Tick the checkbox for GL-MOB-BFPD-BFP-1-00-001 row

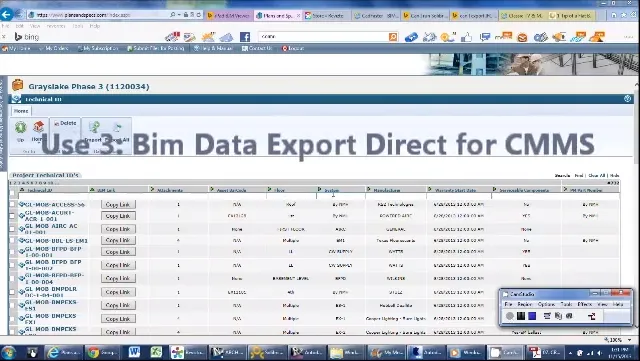point(12,252)
